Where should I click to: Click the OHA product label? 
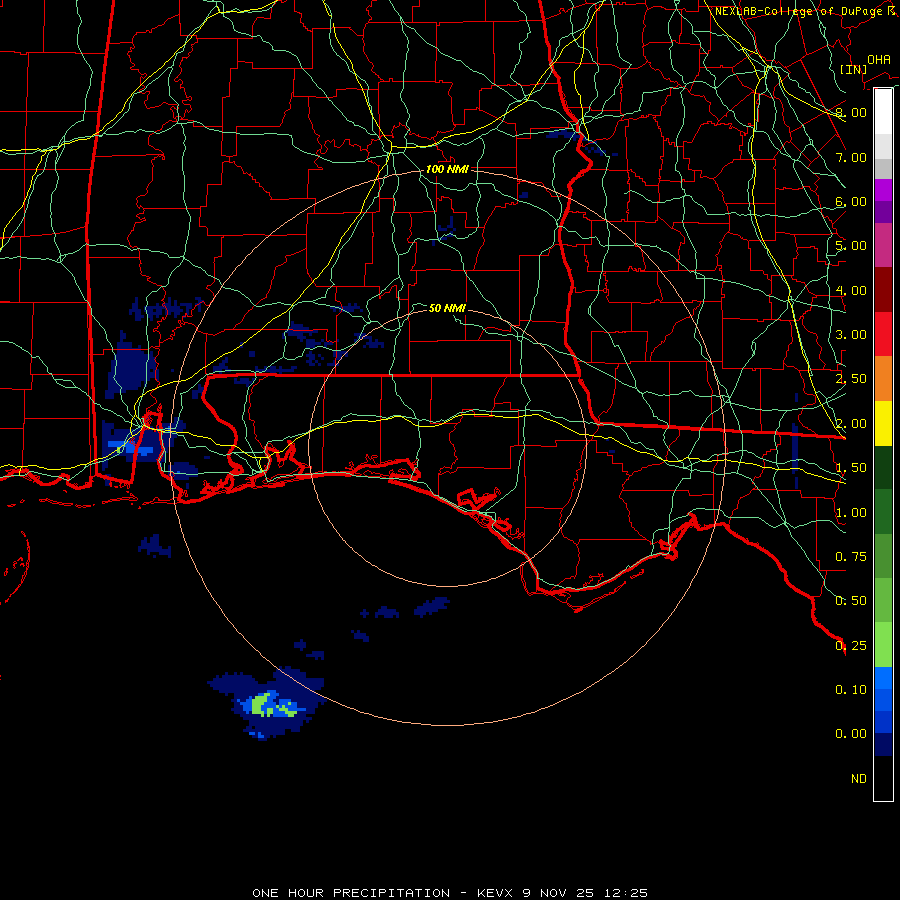click(878, 60)
